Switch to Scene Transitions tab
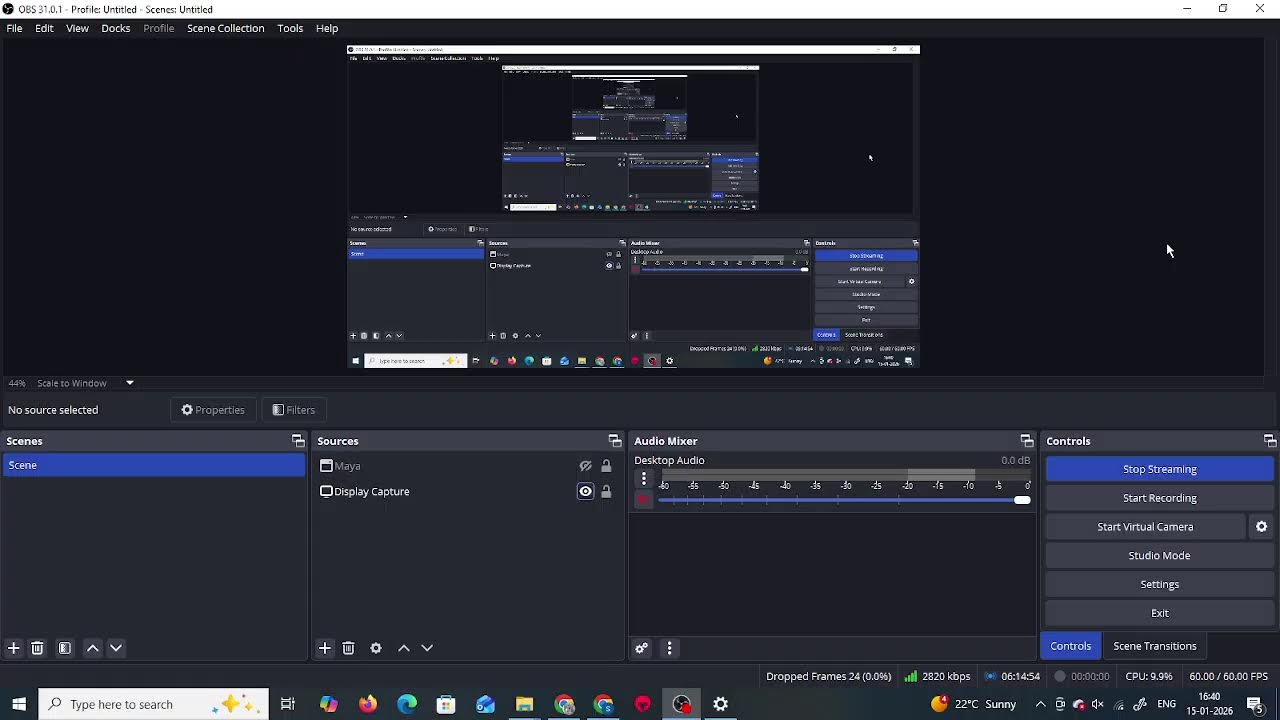This screenshot has height=720, width=1280. coord(1155,646)
